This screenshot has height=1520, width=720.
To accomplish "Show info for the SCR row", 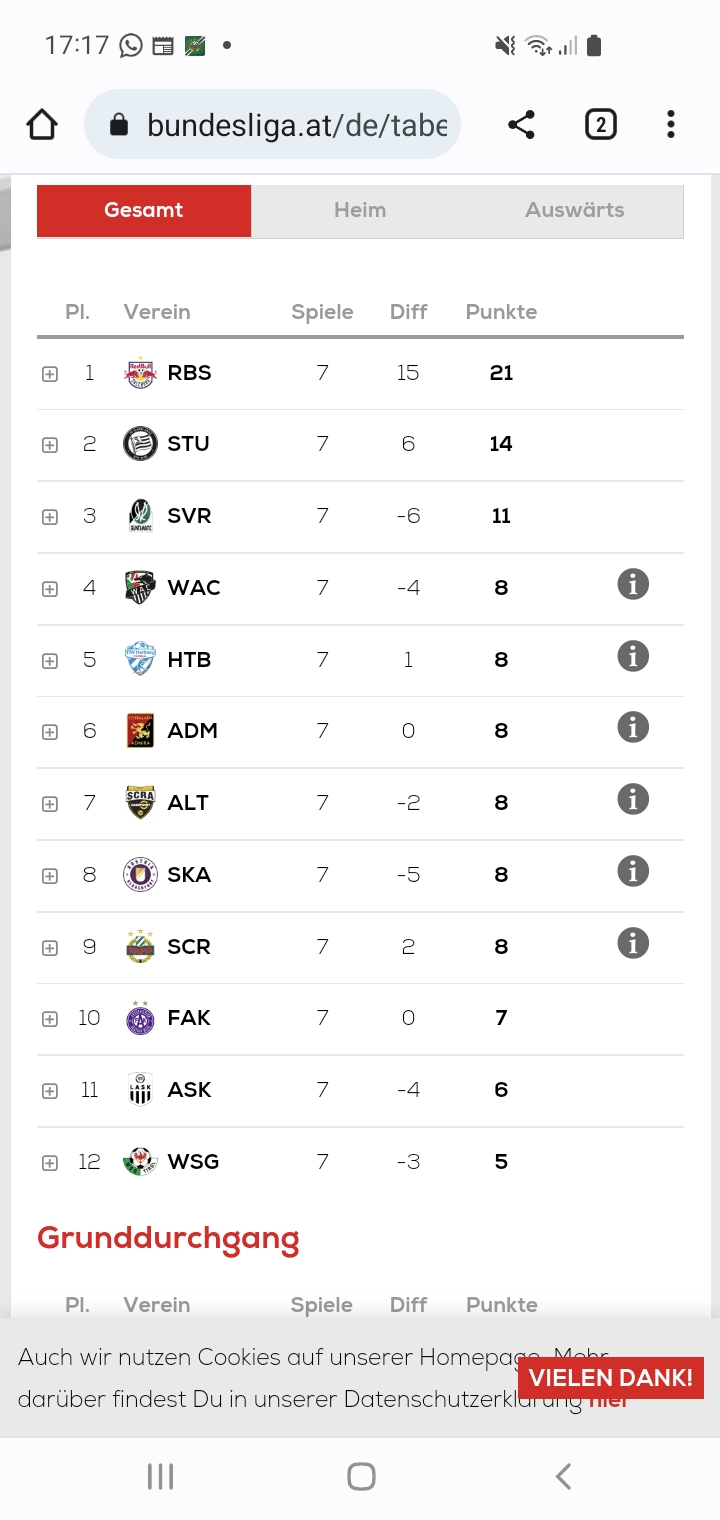I will pos(632,944).
